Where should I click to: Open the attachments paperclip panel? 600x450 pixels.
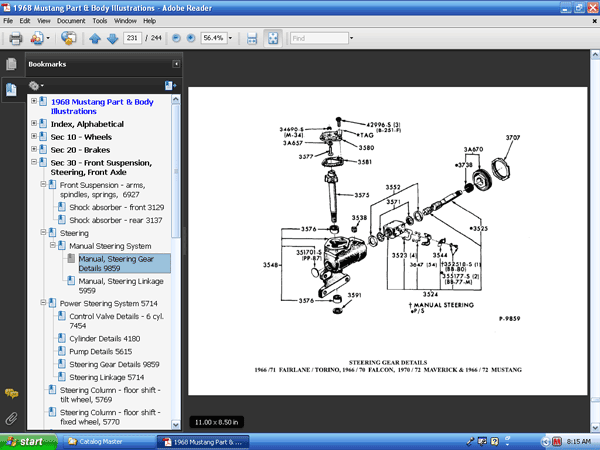click(x=11, y=417)
